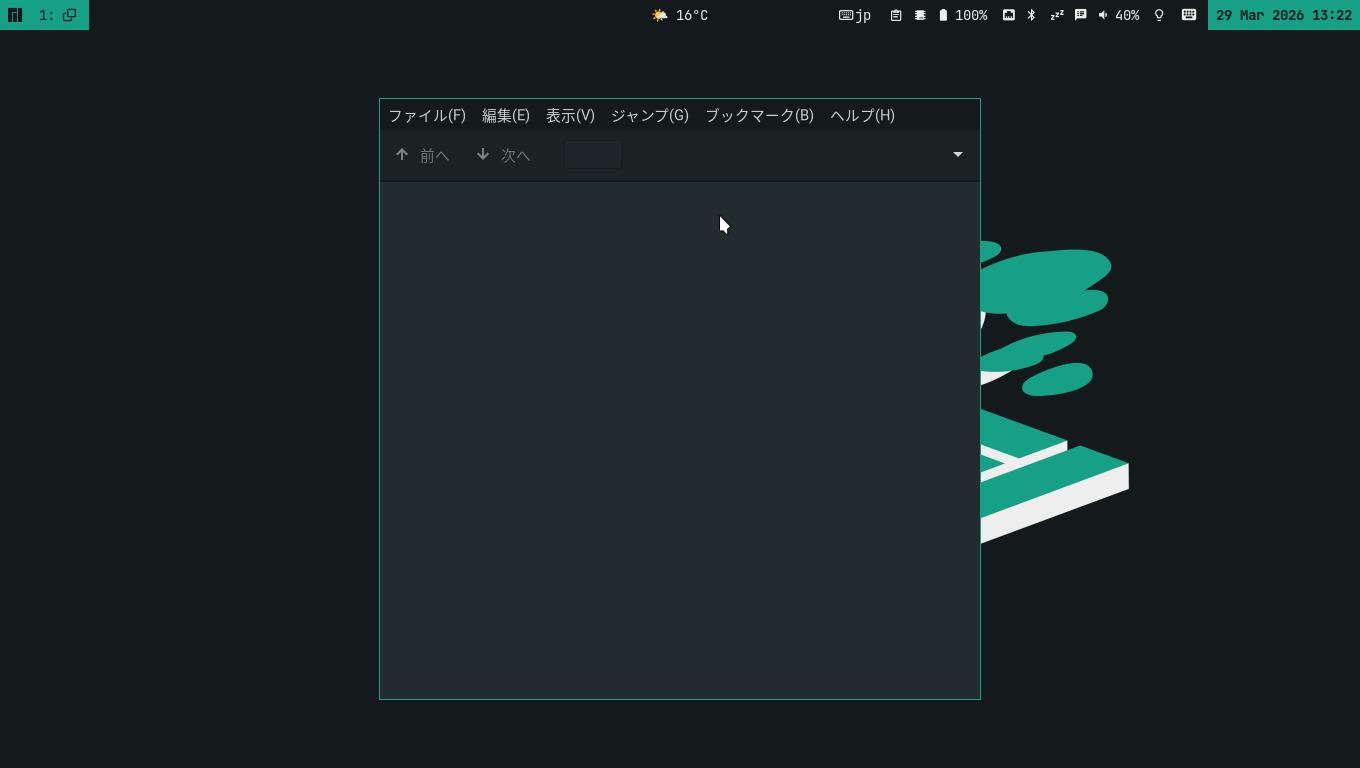Click the date and time clock

(x=1283, y=15)
